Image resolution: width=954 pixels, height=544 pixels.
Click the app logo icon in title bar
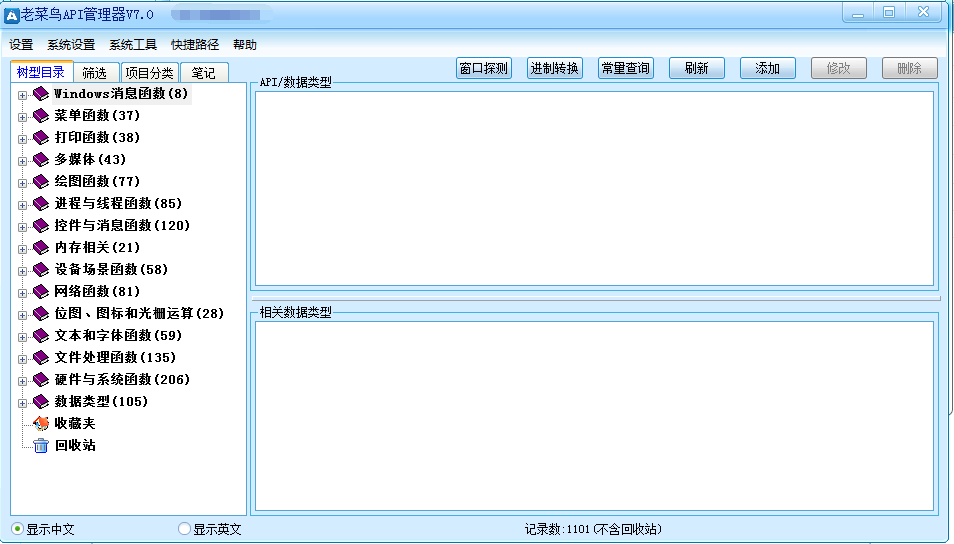[x=11, y=15]
